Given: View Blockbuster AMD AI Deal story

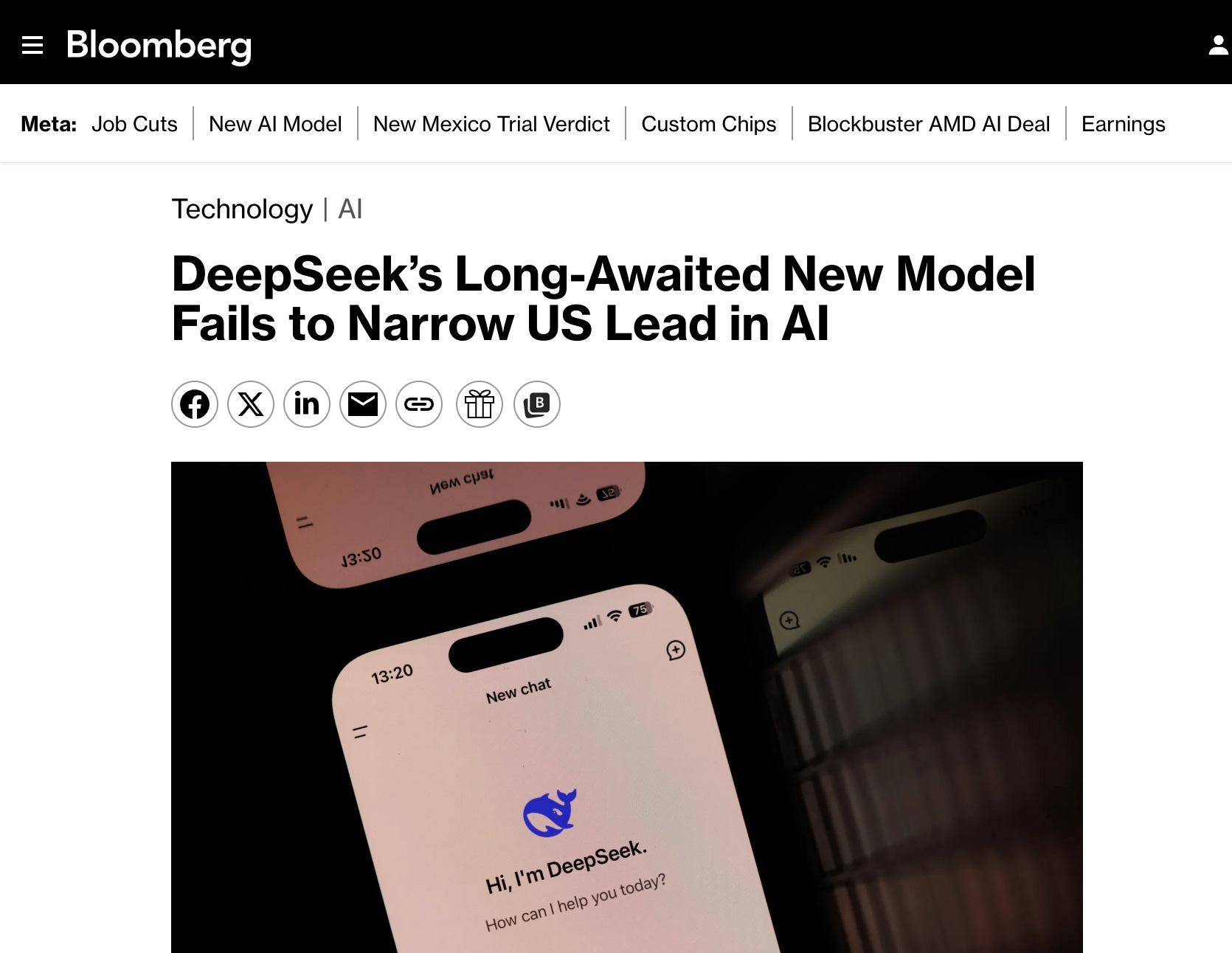Looking at the screenshot, I should point(929,124).
